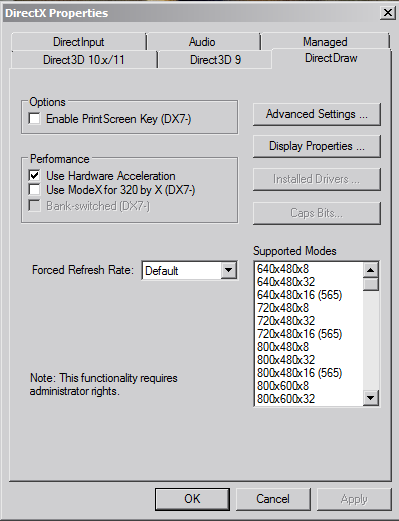Confirm with the OK button
This screenshot has width=399, height=521.
coord(192,499)
